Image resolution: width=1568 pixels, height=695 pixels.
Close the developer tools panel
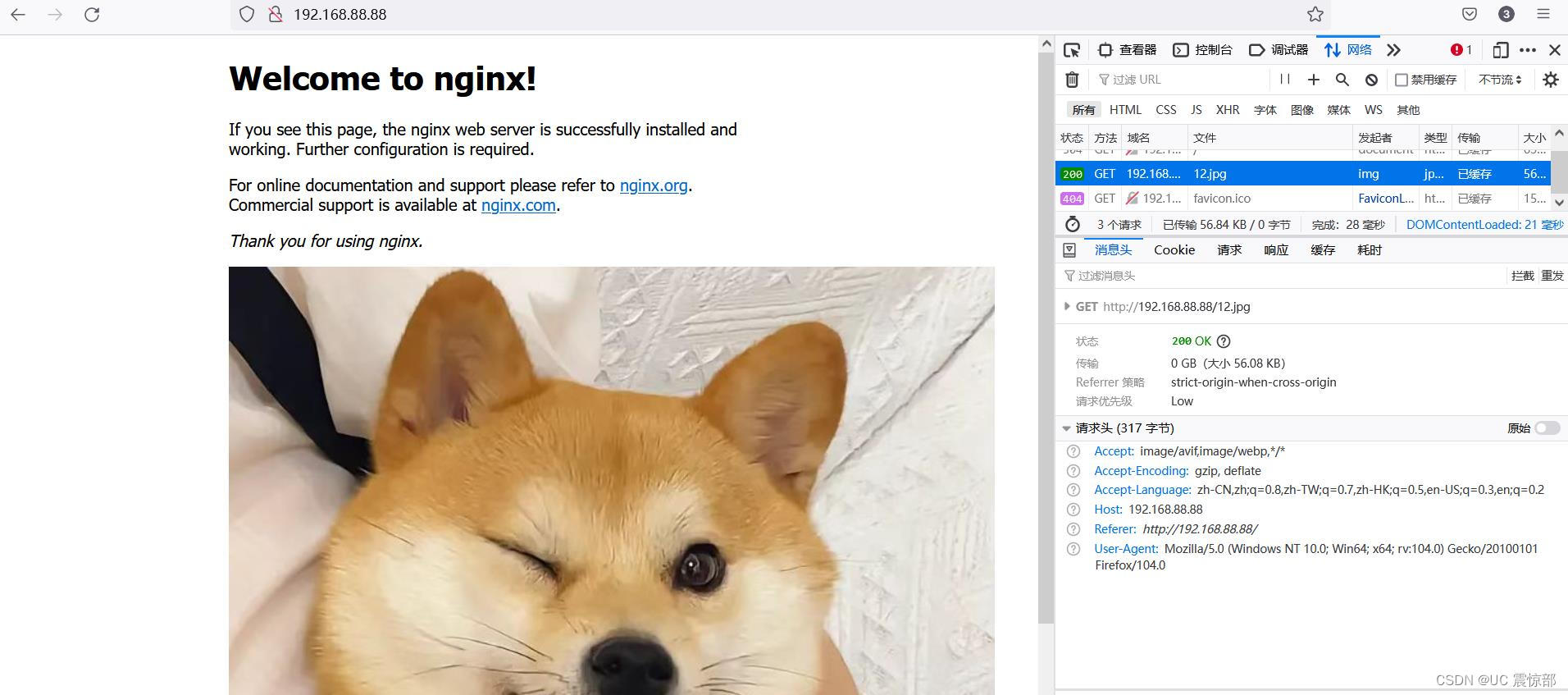tap(1555, 50)
